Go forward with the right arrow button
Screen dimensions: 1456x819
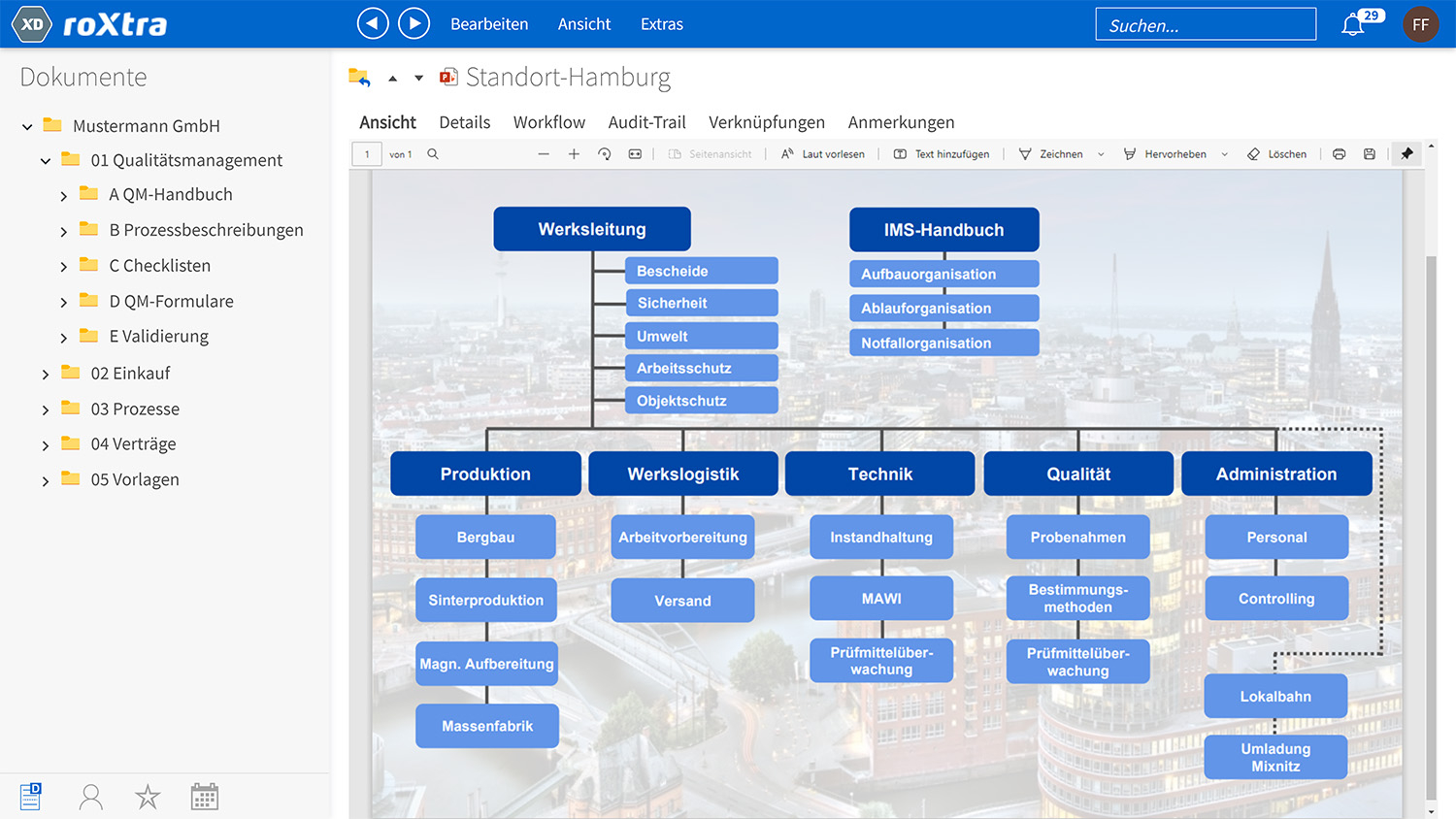[414, 23]
